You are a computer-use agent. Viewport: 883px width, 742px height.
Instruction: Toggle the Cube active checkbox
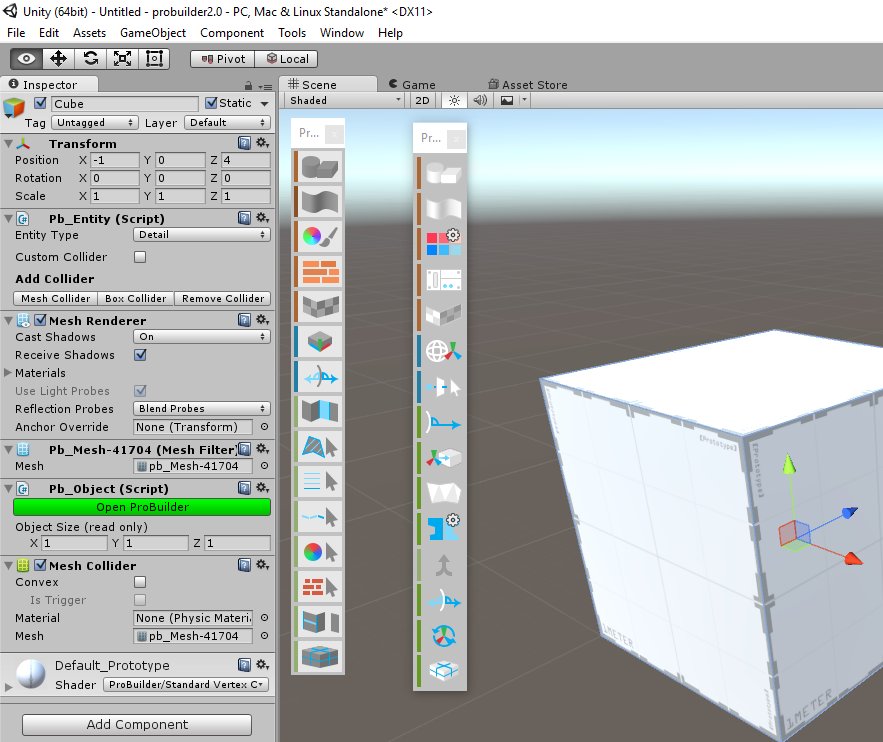[40, 103]
